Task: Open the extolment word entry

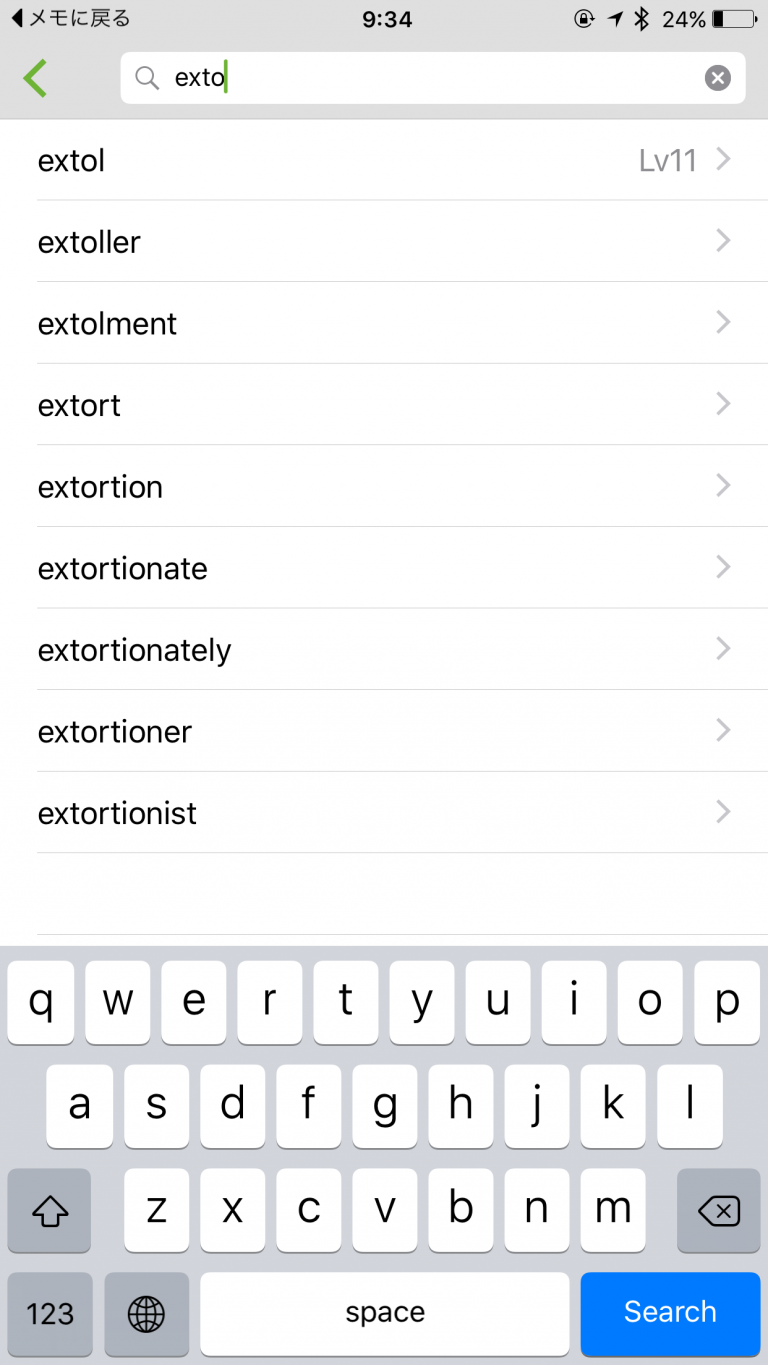Action: [108, 323]
